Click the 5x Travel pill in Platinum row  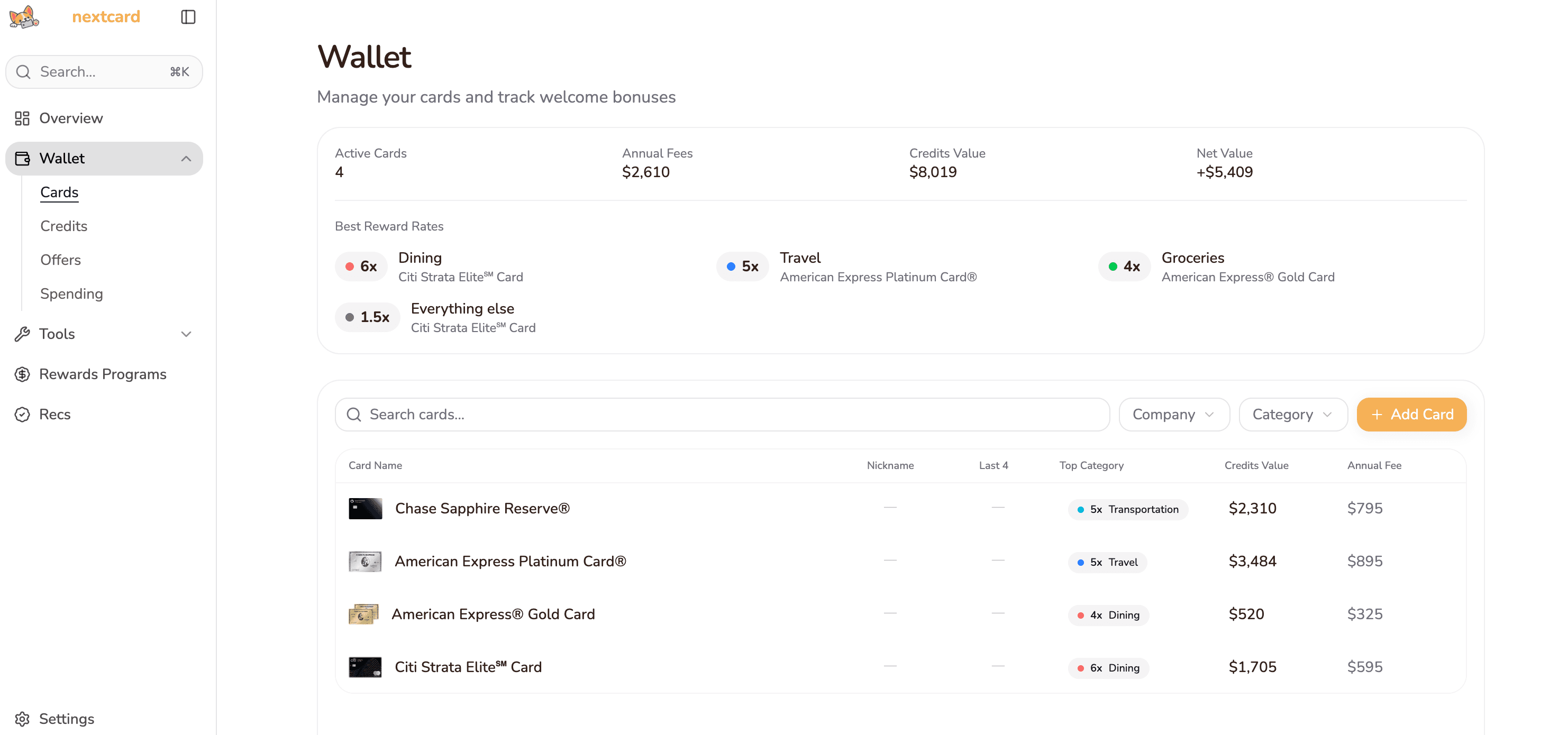pyautogui.click(x=1107, y=562)
